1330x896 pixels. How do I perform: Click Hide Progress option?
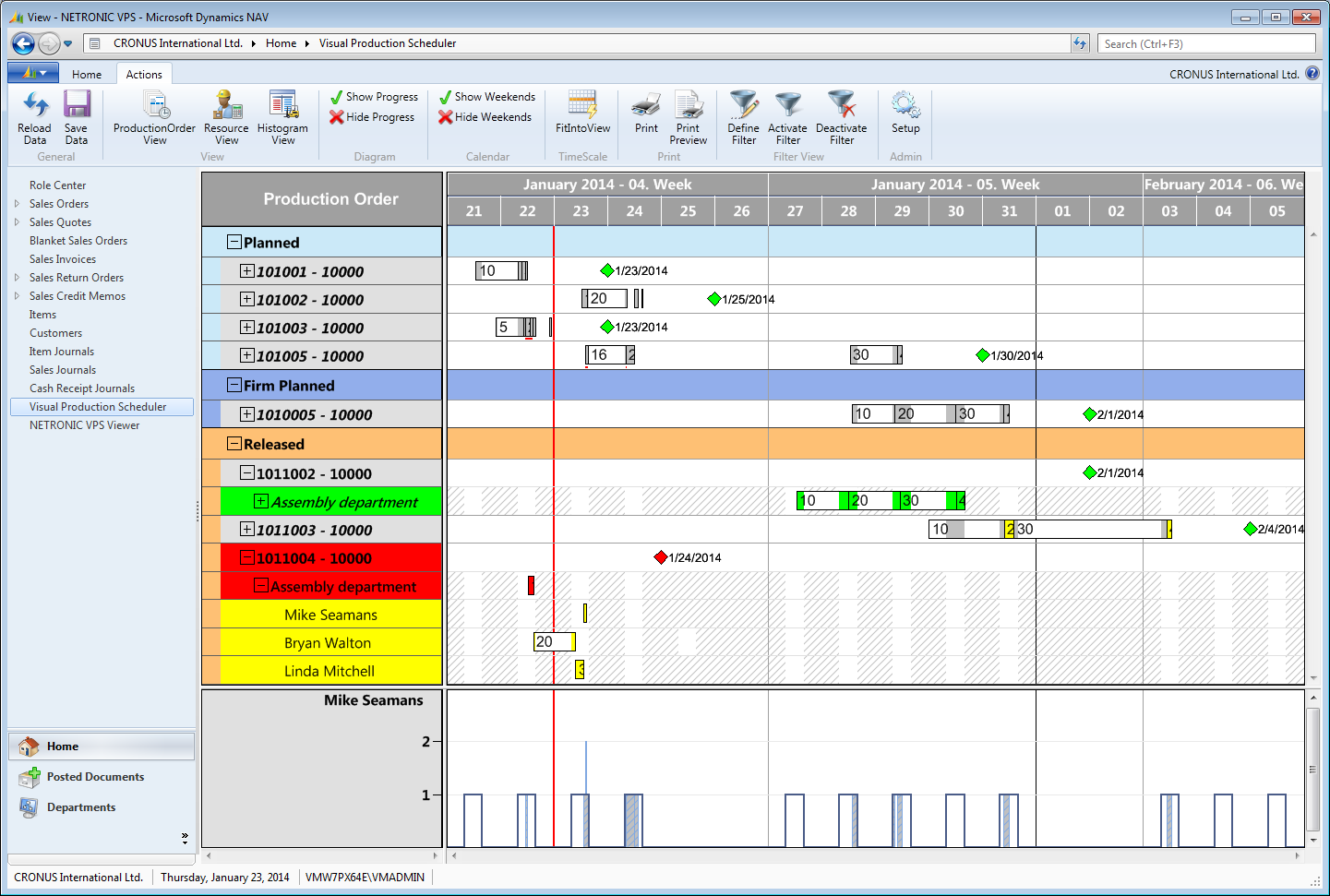pyautogui.click(x=372, y=117)
